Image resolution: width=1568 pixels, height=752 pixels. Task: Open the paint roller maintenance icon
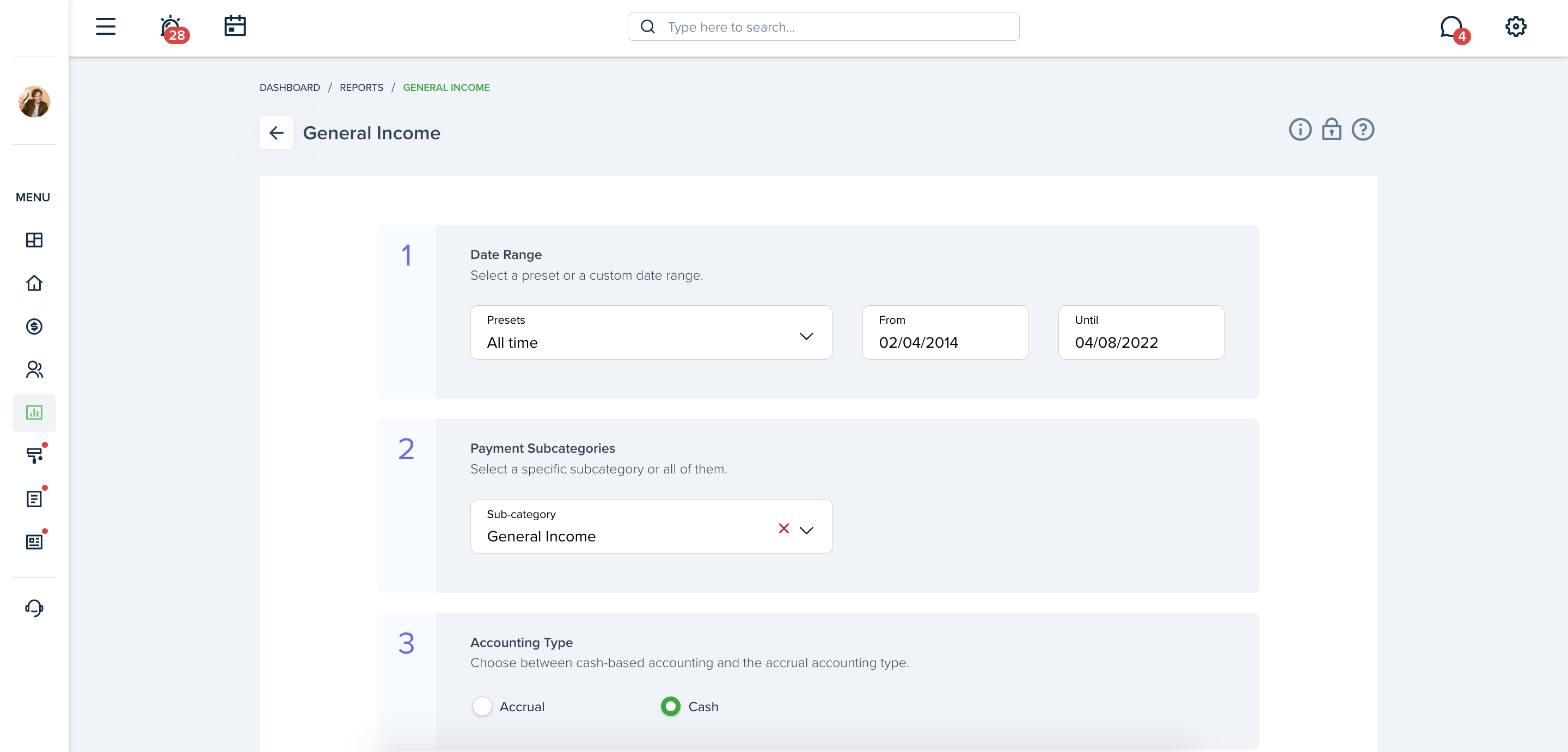(x=35, y=454)
